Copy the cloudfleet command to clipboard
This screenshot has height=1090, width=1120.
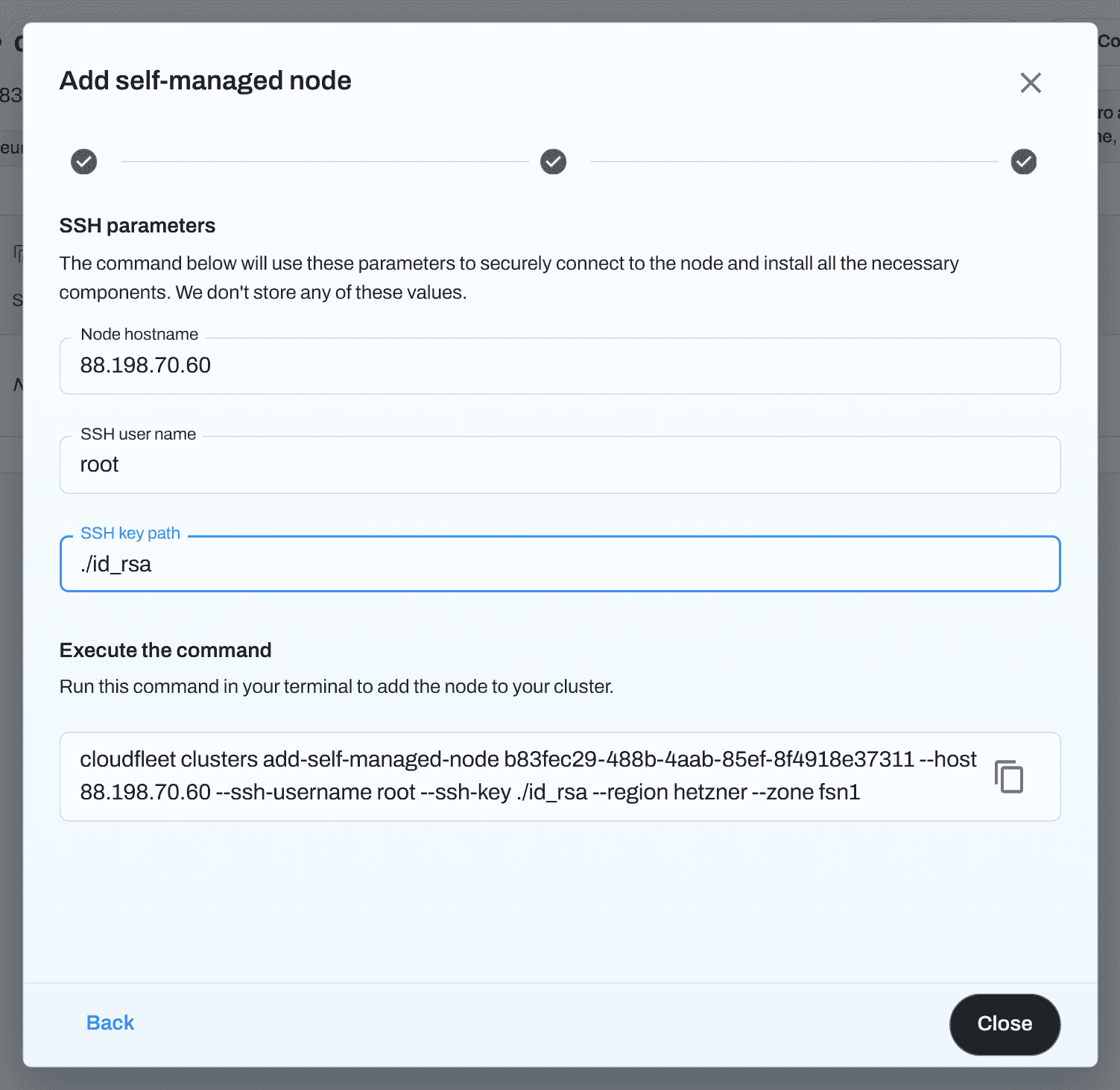1009,776
